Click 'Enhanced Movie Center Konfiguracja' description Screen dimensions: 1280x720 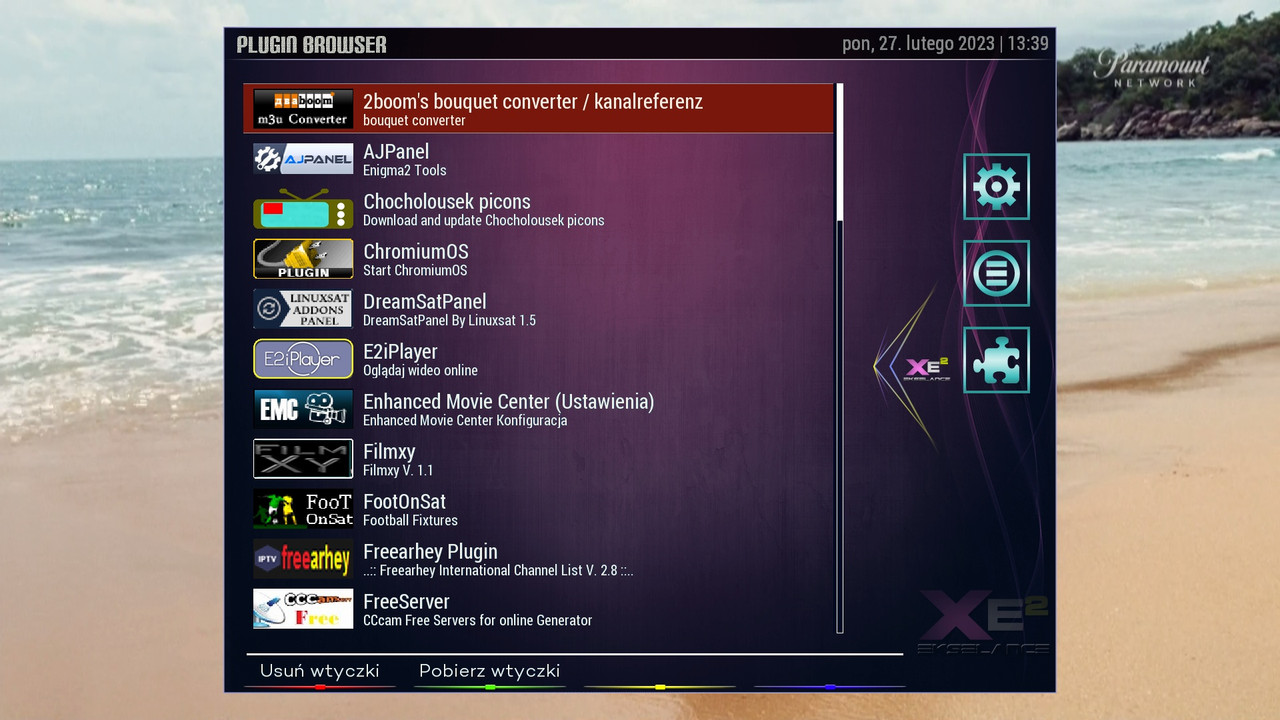[465, 421]
